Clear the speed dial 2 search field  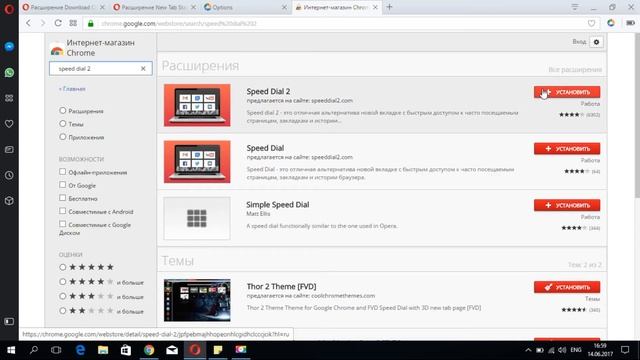coord(143,69)
